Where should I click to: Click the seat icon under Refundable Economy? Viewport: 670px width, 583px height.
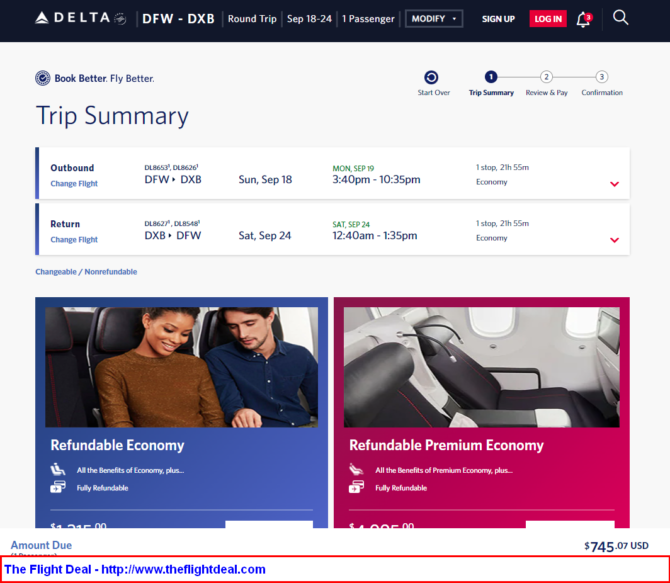click(58, 469)
